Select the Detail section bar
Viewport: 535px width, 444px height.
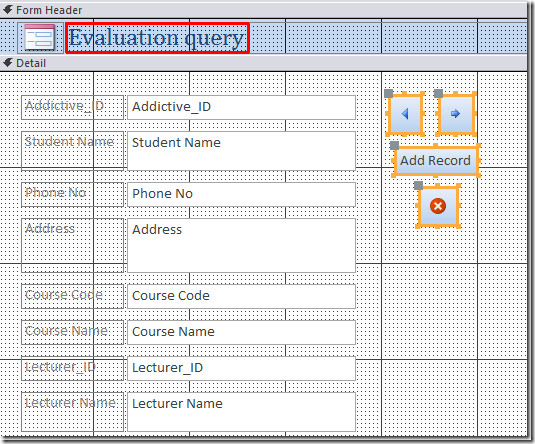pos(264,63)
